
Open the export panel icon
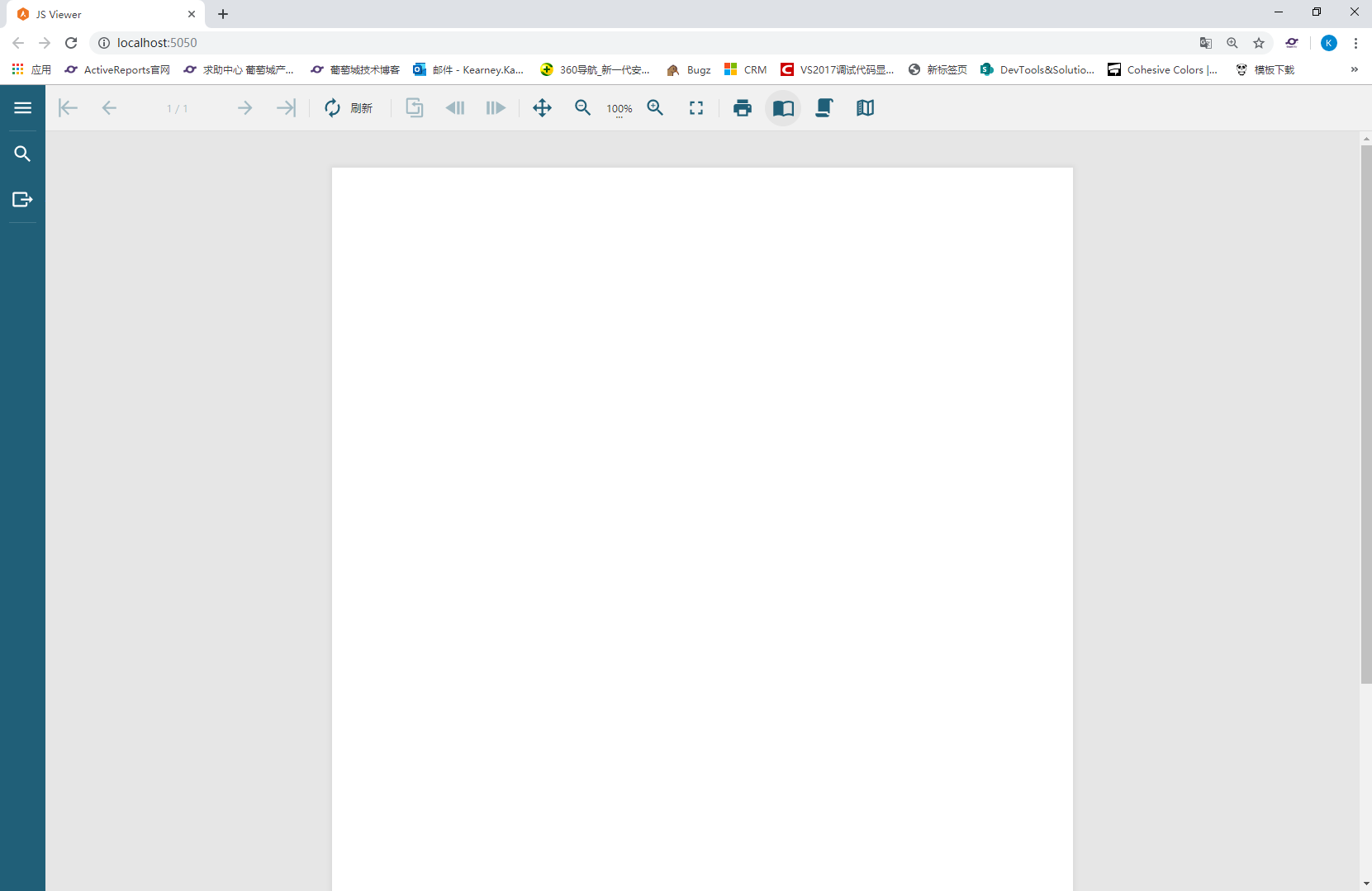22,199
